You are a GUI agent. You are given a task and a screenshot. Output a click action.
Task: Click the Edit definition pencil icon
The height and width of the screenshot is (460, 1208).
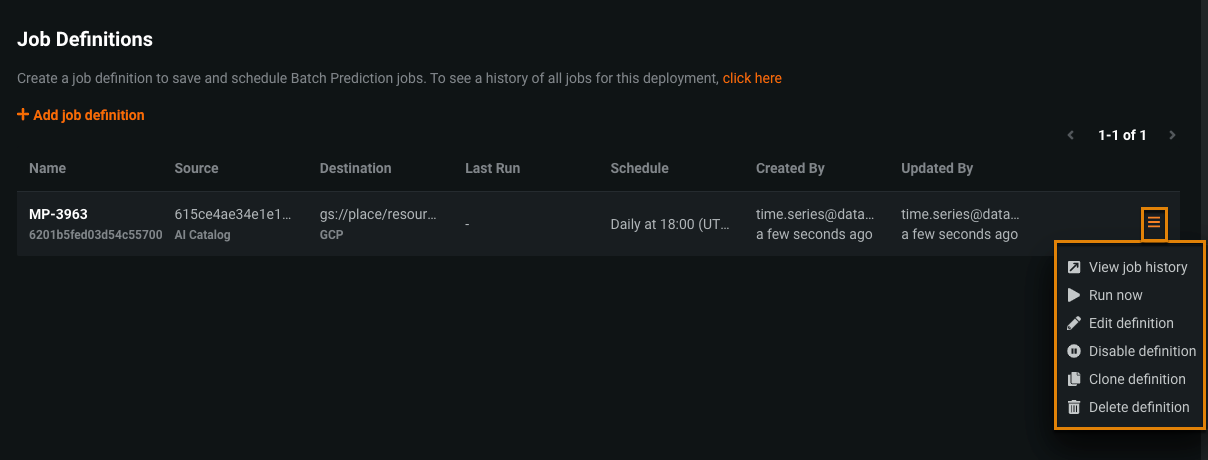pos(1074,323)
